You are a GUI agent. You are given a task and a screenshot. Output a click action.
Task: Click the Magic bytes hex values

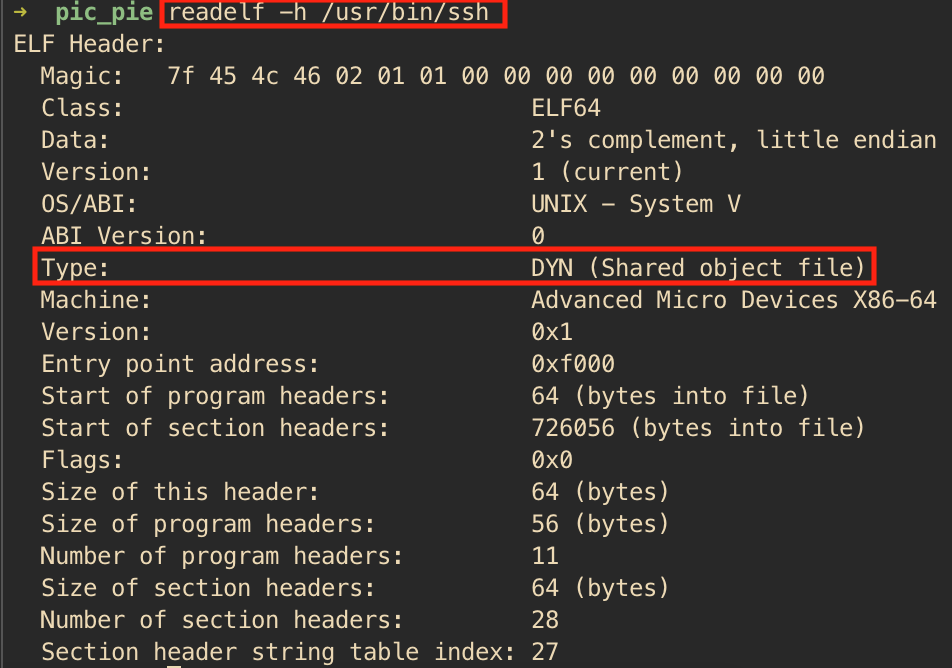pyautogui.click(x=496, y=77)
